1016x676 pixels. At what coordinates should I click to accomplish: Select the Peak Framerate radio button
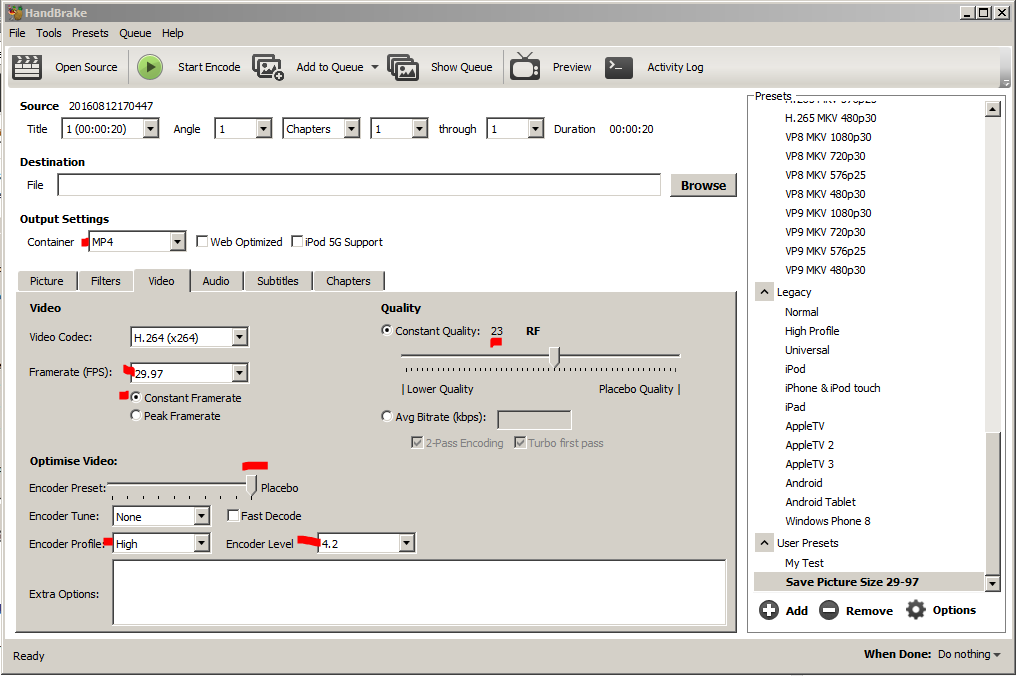(x=135, y=415)
